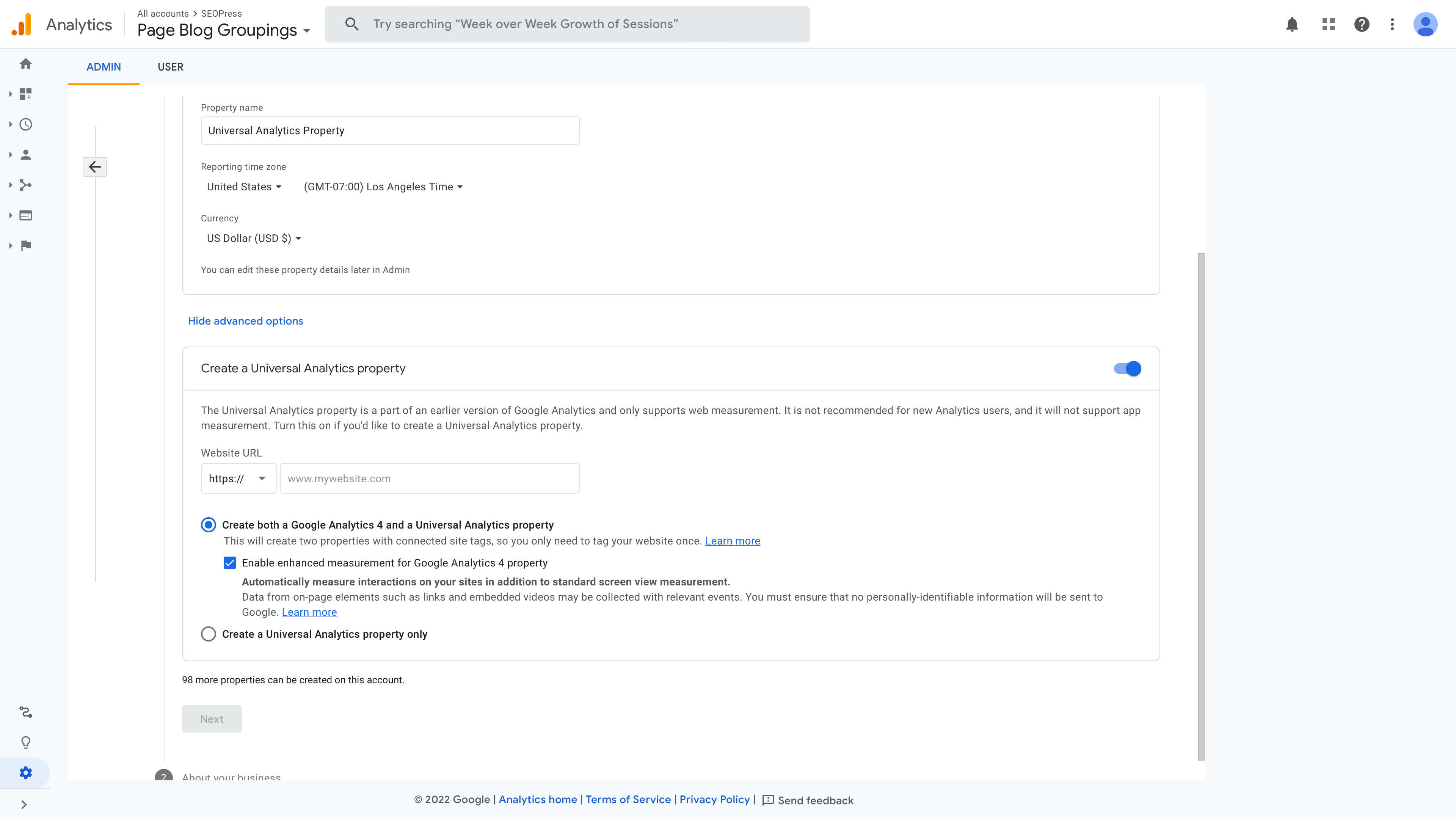The image size is (1456, 819).
Task: Open the Attribution icon in lower sidebar
Action: click(25, 712)
